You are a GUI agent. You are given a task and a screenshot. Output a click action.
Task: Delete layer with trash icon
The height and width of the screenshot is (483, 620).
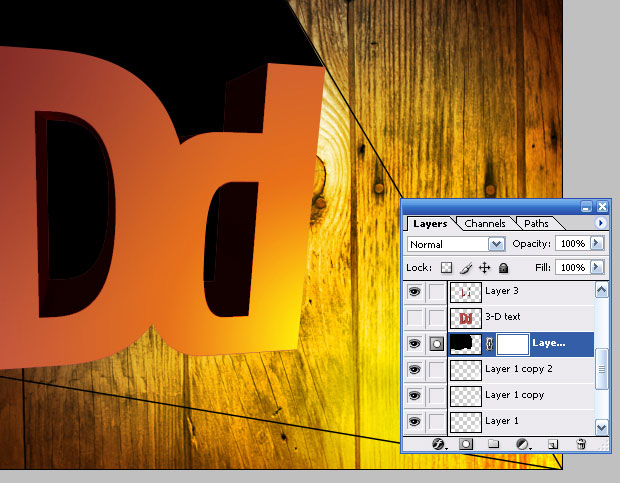point(581,444)
